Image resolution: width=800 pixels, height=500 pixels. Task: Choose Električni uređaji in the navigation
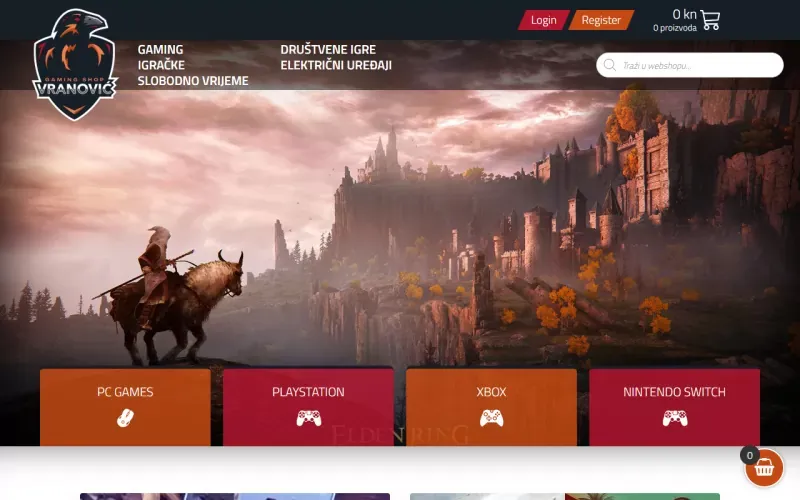point(336,65)
